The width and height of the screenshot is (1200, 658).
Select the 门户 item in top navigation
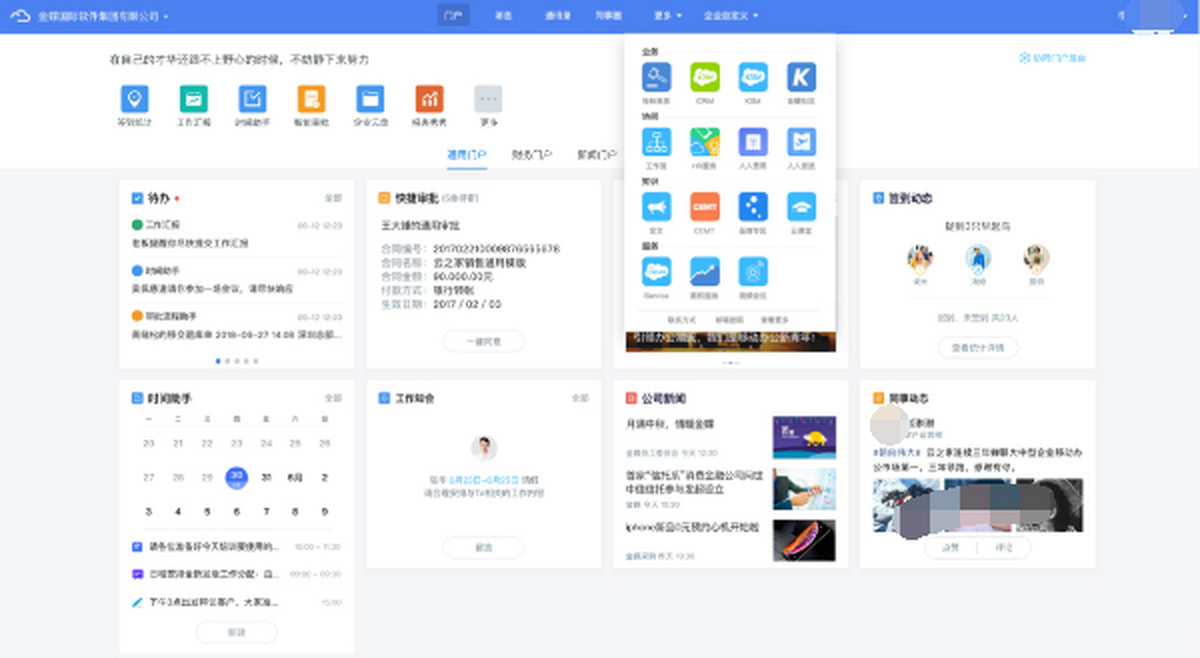point(453,16)
